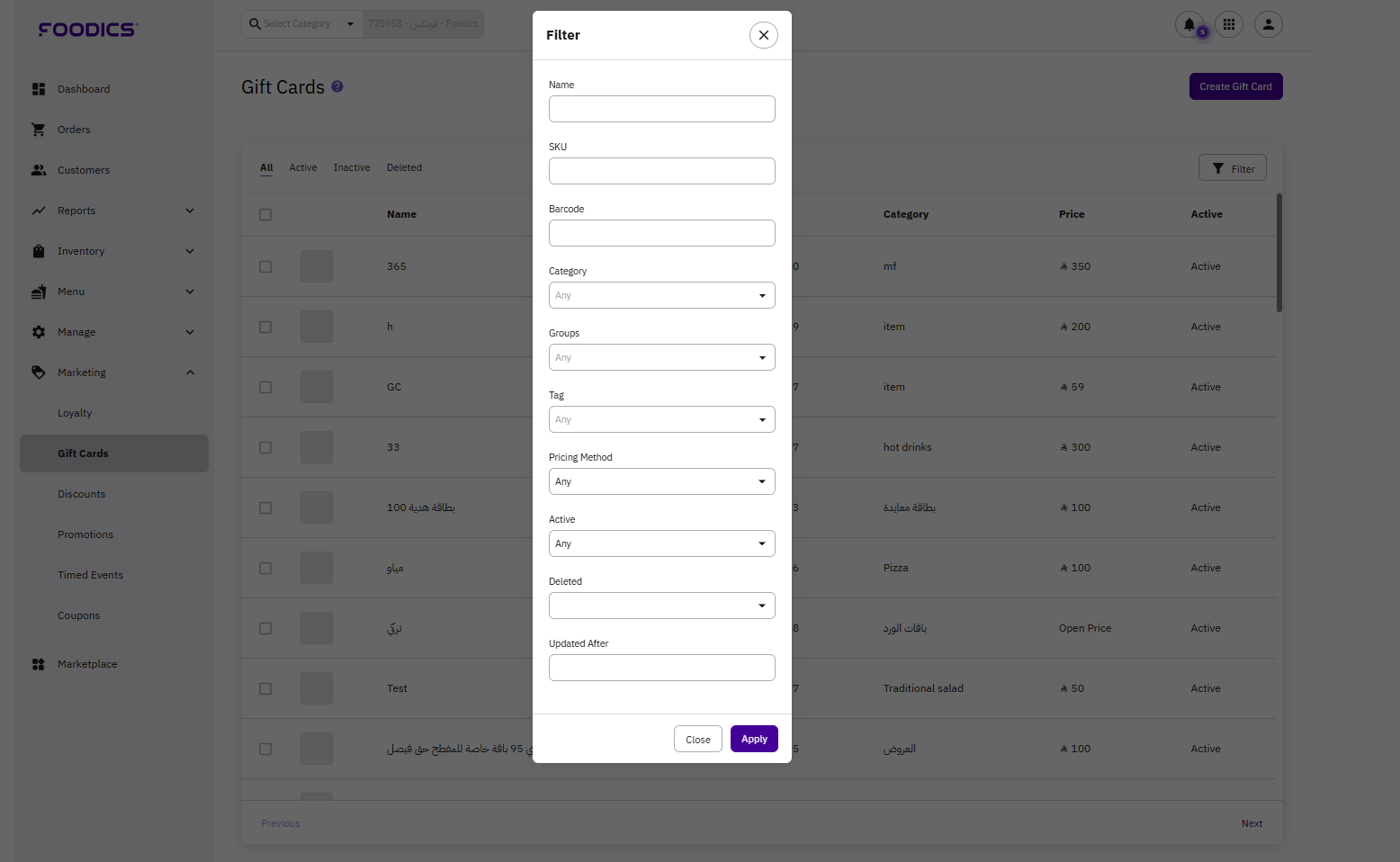Screen dimensions: 1400x862
Task: Open the apps grid icon
Action: pos(1228,24)
